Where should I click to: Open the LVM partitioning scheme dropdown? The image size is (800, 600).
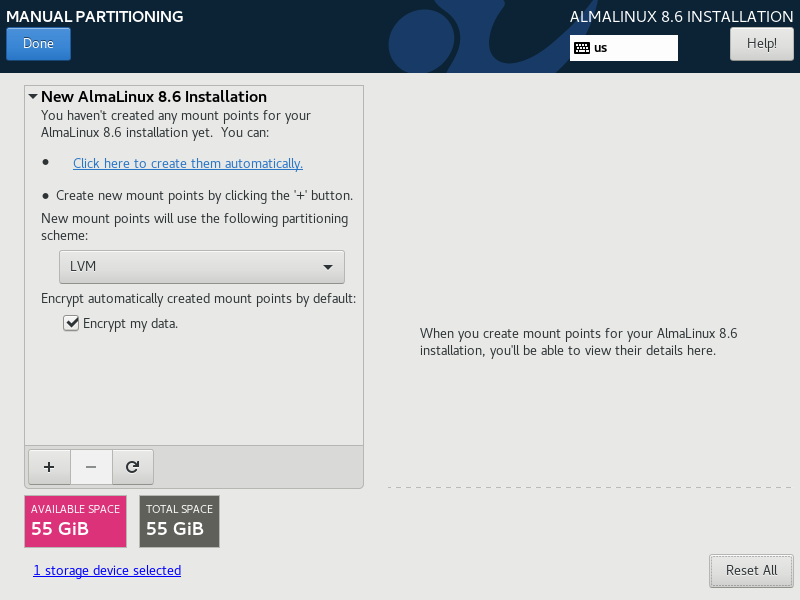click(202, 267)
